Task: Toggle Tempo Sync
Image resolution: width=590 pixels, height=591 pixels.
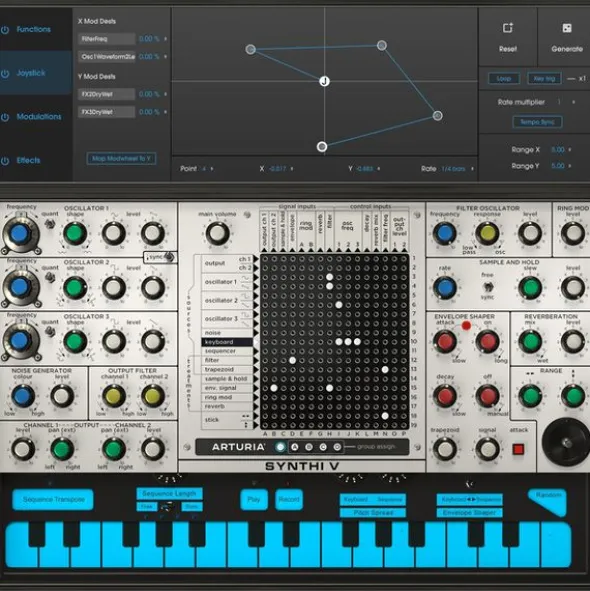Action: tap(537, 122)
